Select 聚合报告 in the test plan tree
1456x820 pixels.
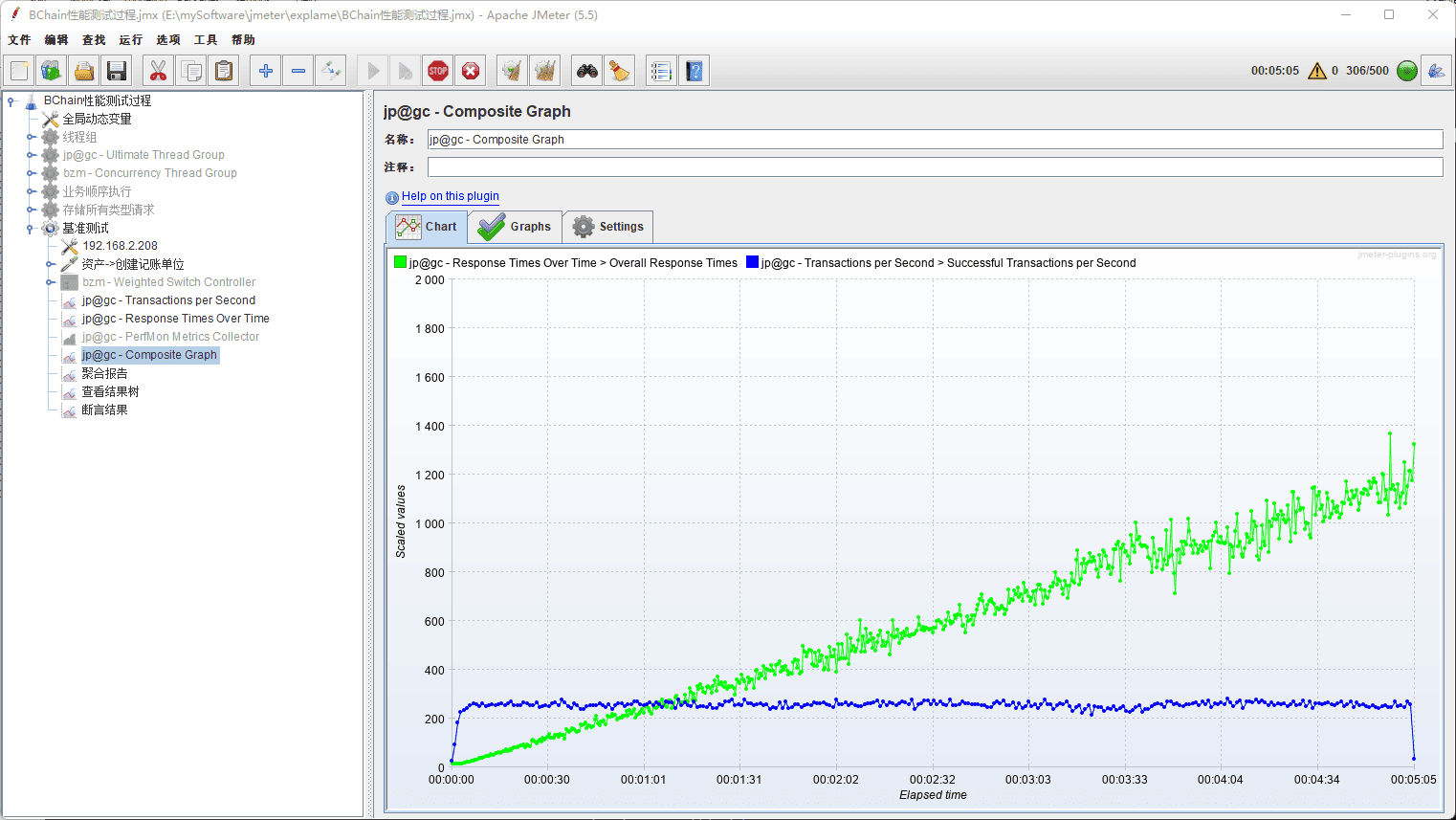point(104,373)
